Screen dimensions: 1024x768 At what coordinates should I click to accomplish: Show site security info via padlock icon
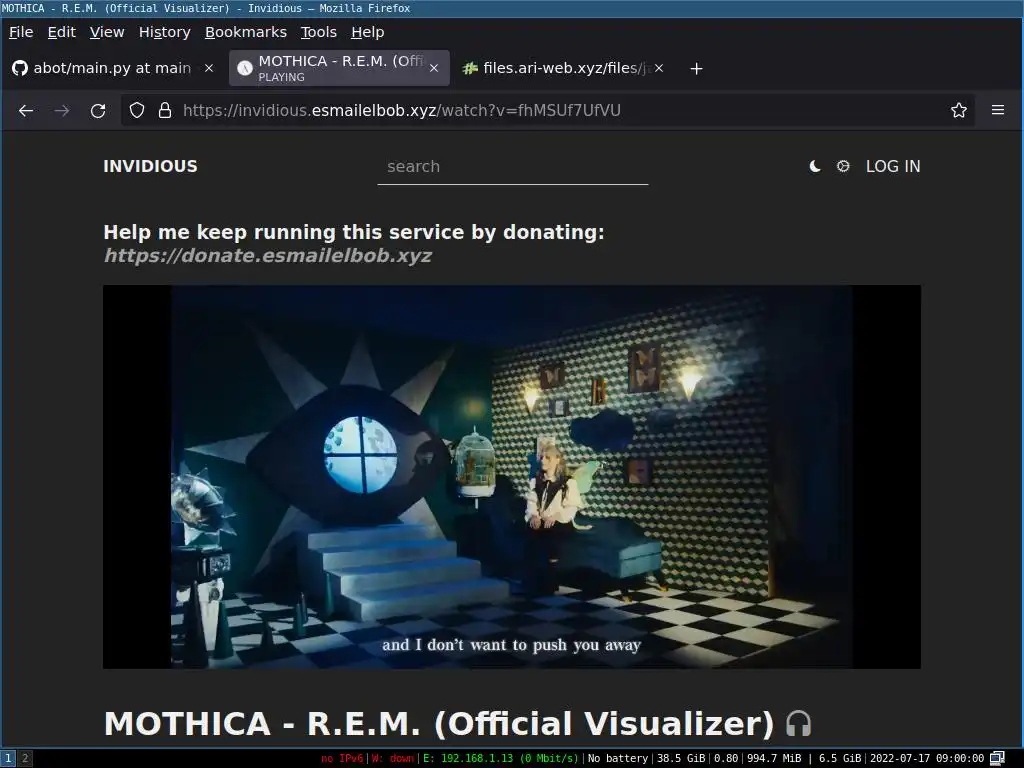point(165,110)
